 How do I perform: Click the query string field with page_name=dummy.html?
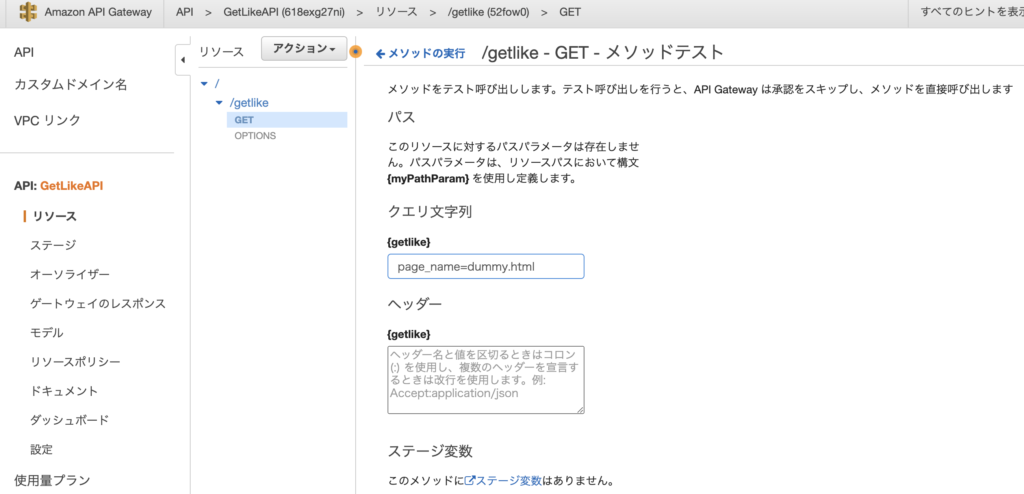[x=486, y=267]
